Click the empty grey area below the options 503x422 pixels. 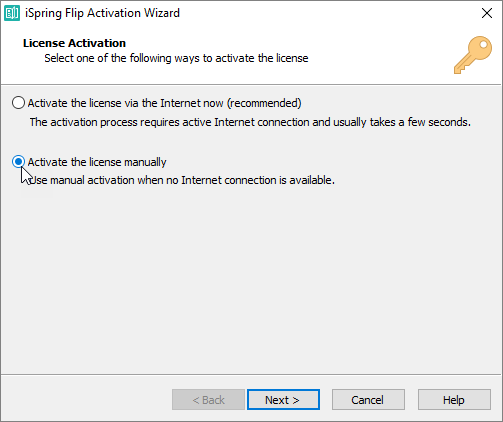click(251, 280)
